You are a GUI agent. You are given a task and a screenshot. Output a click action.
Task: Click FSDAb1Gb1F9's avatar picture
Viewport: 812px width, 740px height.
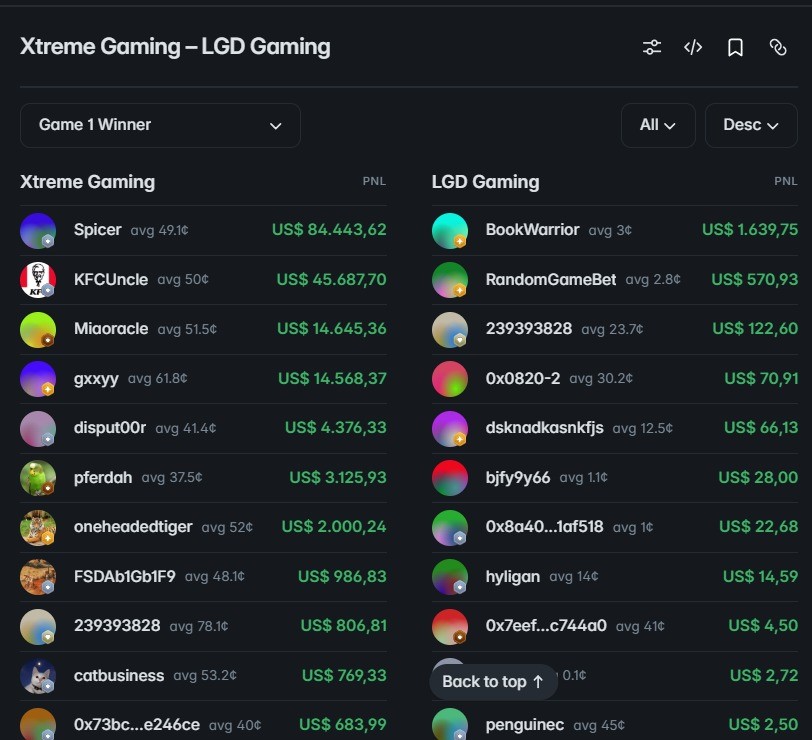tap(38, 577)
